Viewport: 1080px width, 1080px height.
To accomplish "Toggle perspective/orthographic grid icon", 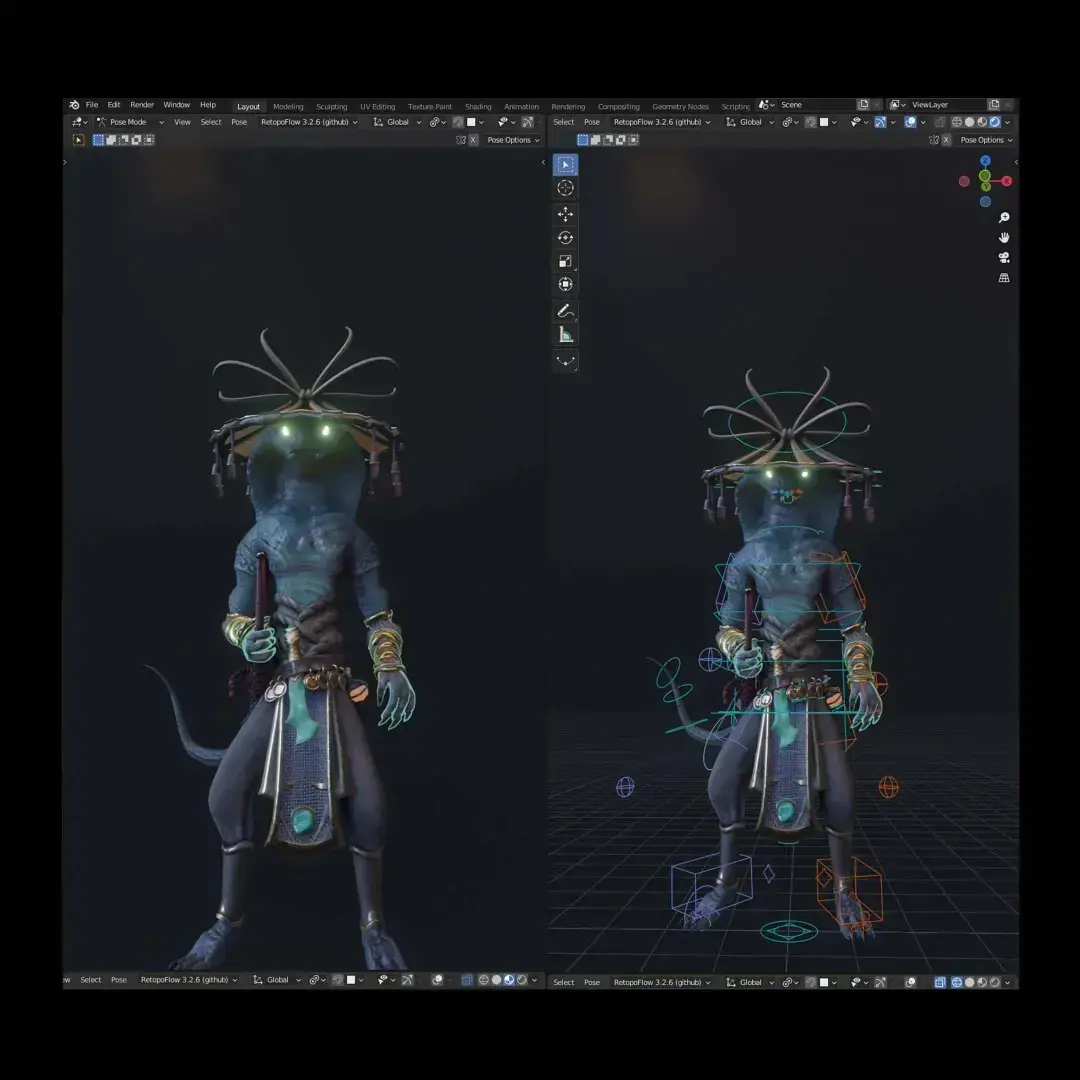I will tap(1004, 278).
